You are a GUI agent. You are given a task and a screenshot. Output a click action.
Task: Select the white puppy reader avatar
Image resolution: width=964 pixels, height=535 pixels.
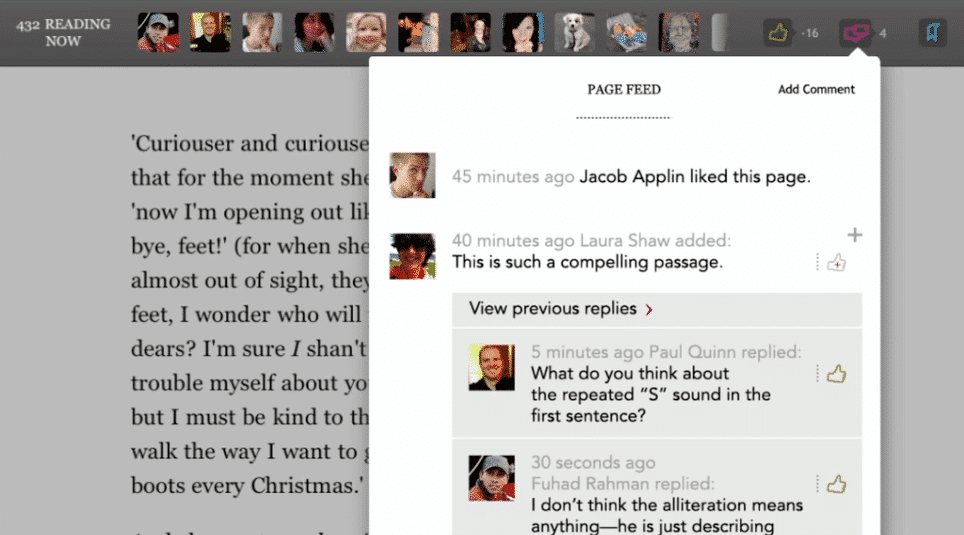[x=575, y=32]
